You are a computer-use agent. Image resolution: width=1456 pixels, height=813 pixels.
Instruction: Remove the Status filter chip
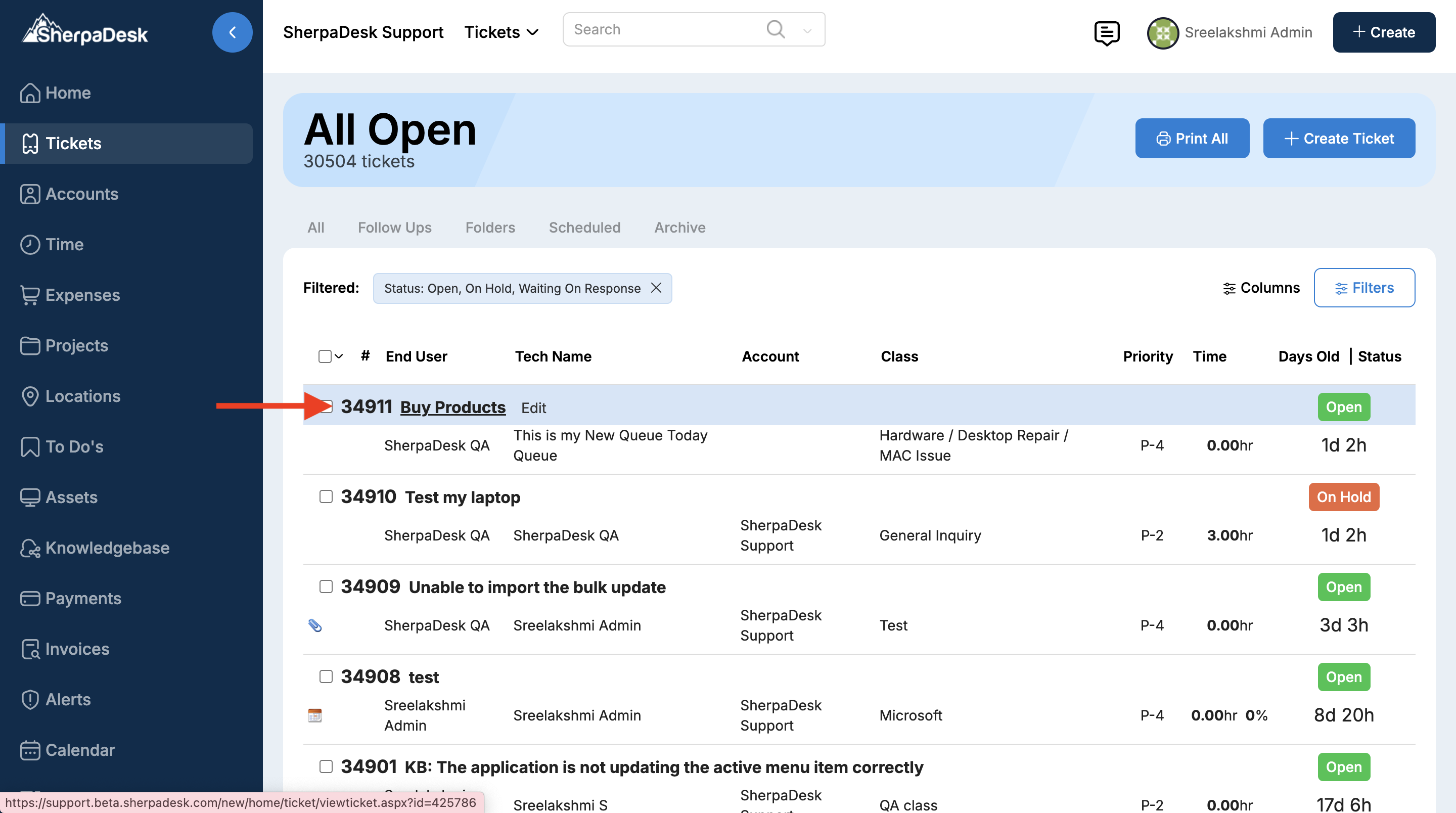[656, 288]
